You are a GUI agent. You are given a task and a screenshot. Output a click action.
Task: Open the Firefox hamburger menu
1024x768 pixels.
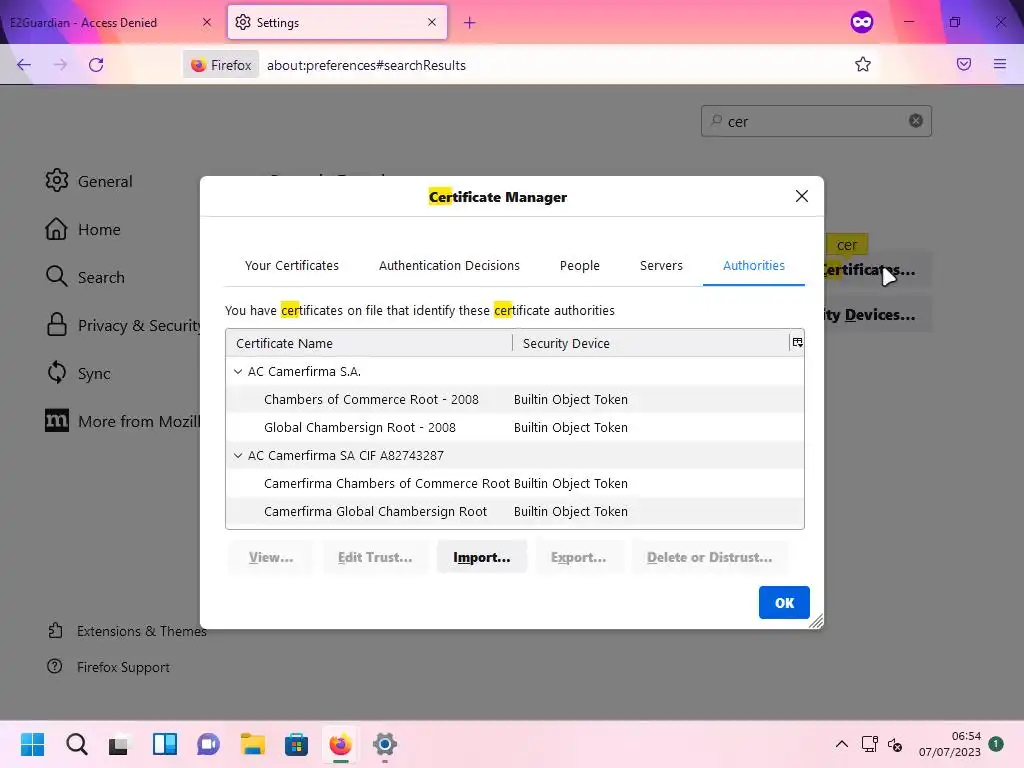[x=1000, y=64]
